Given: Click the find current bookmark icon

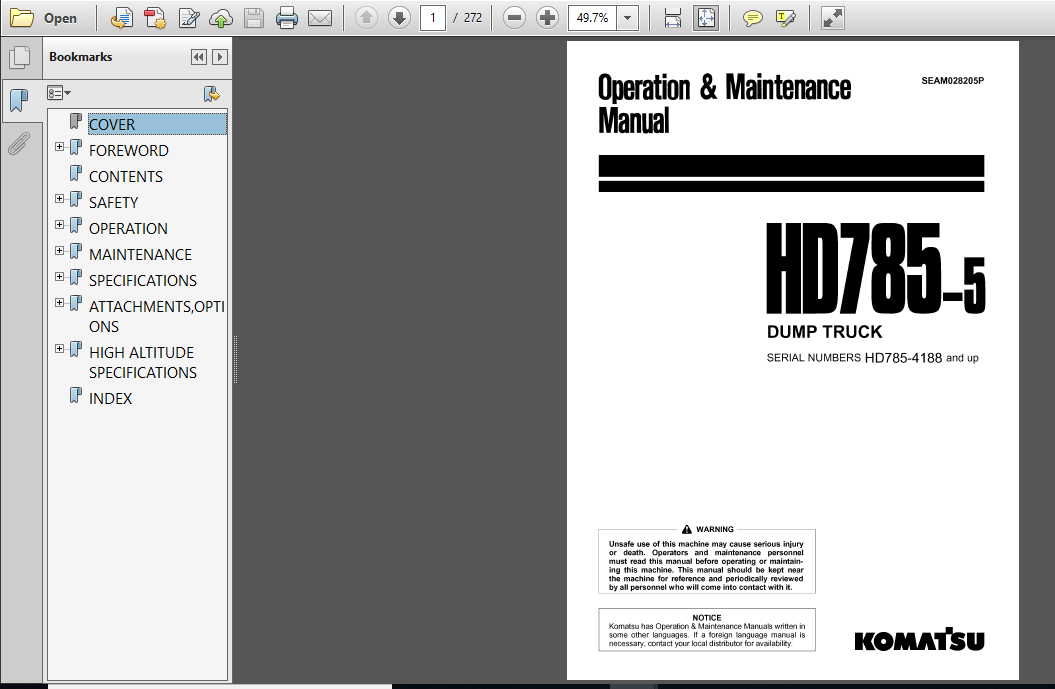Looking at the screenshot, I should pyautogui.click(x=212, y=94).
